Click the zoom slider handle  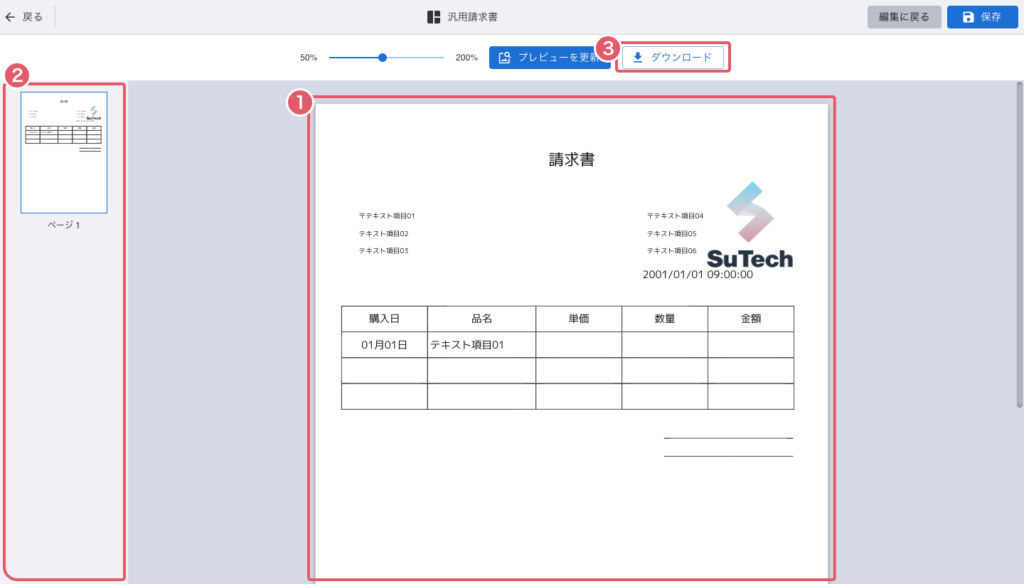(x=382, y=58)
